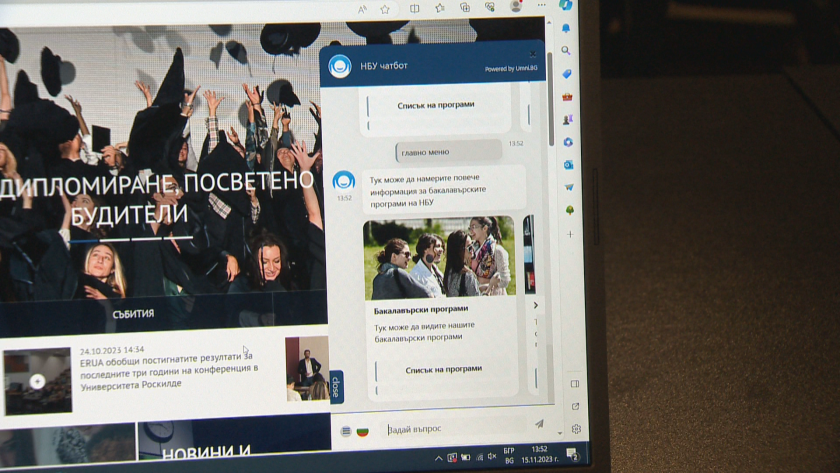Viewport: 840px width, 473px height.
Task: Open Edge sidebar settings gear
Action: 577,429
